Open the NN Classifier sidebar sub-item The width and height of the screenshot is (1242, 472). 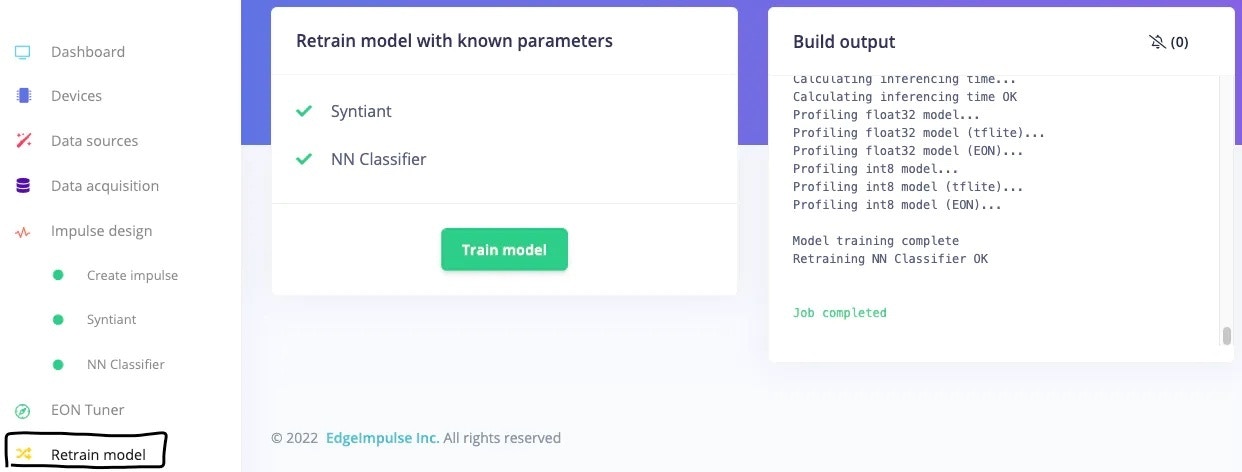point(125,365)
